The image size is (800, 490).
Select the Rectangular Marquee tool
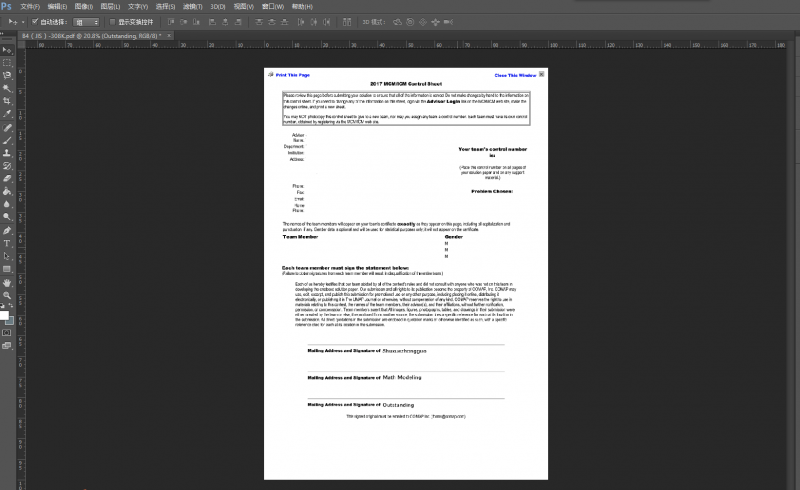7,62
